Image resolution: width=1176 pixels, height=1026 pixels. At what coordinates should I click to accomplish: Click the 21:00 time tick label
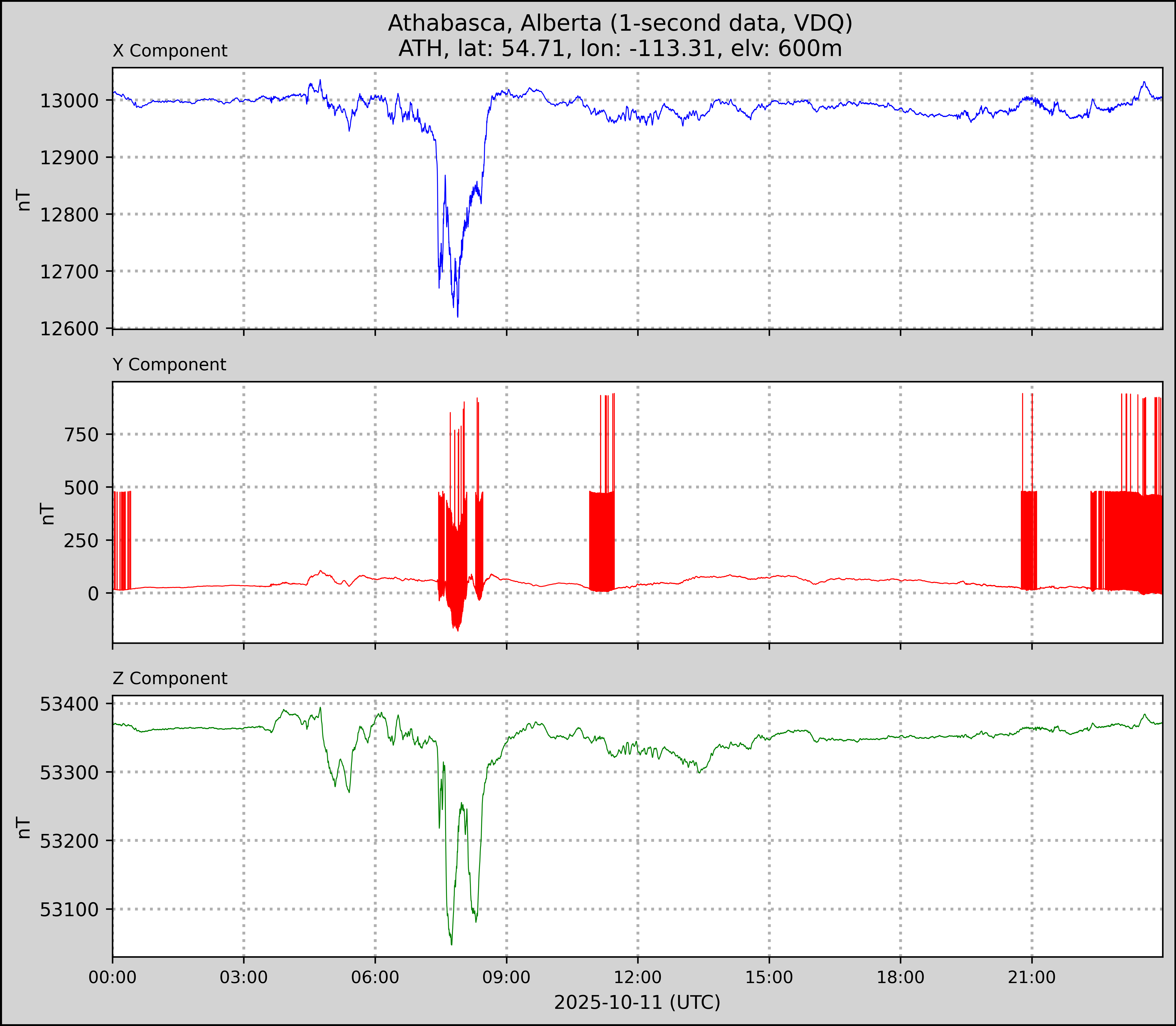click(x=1032, y=977)
